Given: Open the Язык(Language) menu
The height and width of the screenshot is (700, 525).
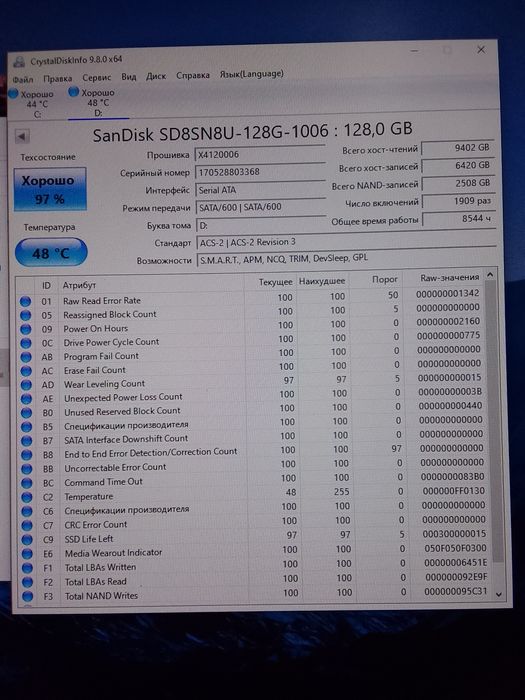Looking at the screenshot, I should pos(251,74).
